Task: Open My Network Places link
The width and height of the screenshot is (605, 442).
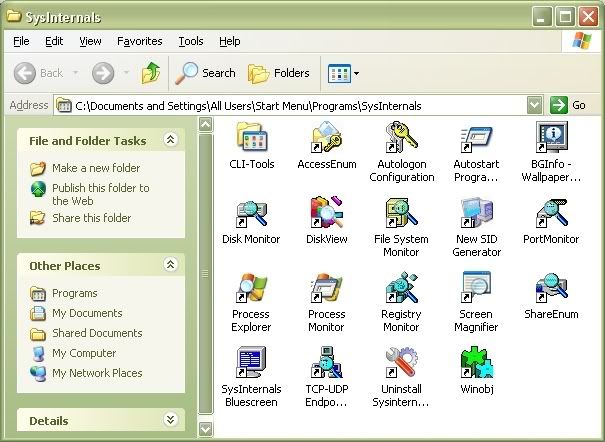Action: tap(97, 373)
